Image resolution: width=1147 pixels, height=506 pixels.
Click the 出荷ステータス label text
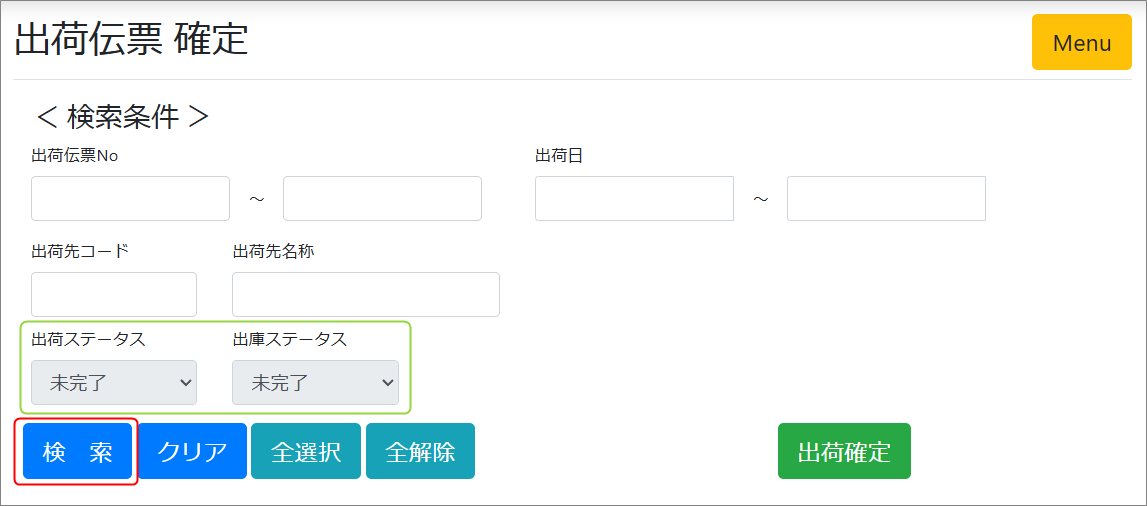89,339
